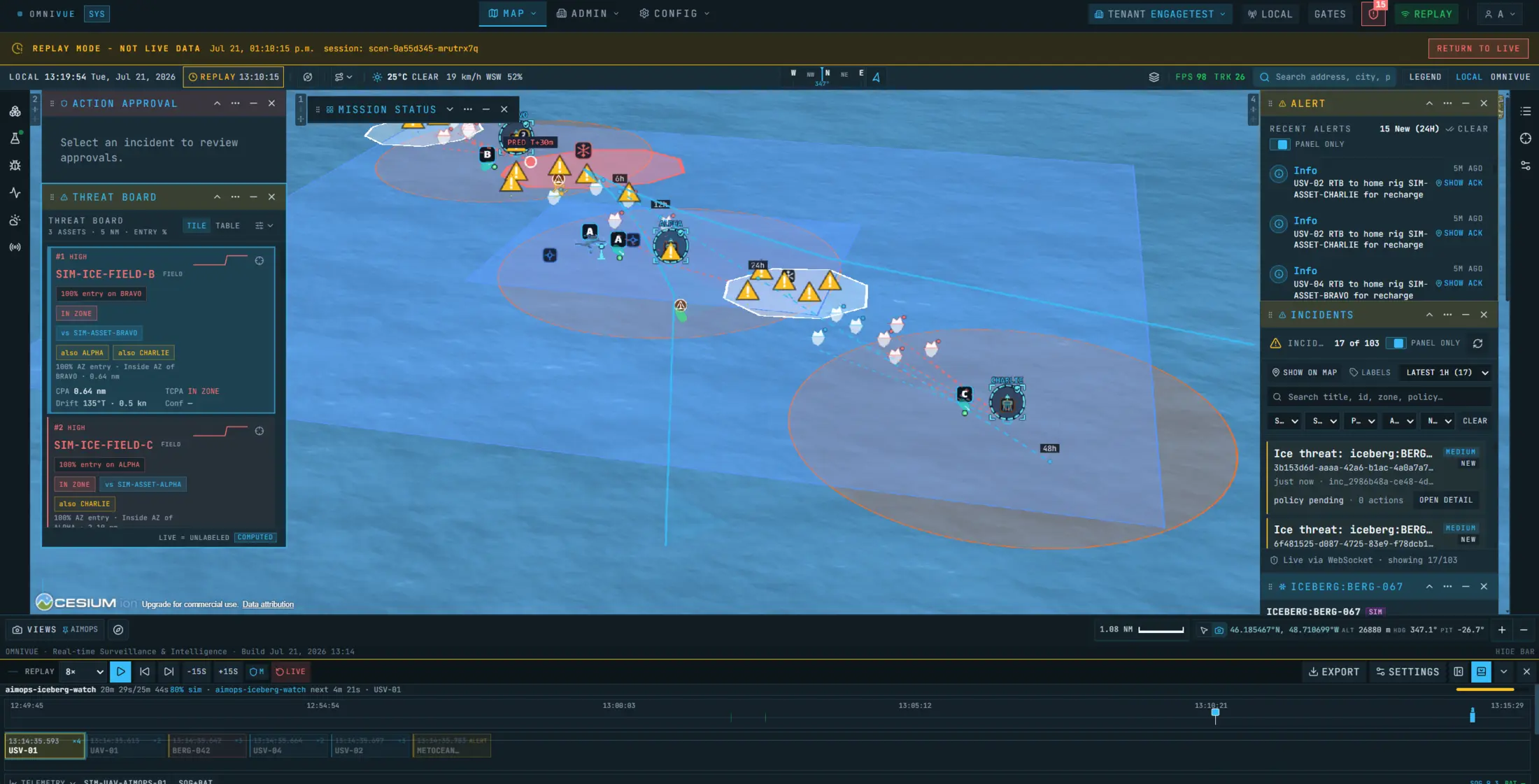
Task: Play the replay timeline
Action: [120, 671]
